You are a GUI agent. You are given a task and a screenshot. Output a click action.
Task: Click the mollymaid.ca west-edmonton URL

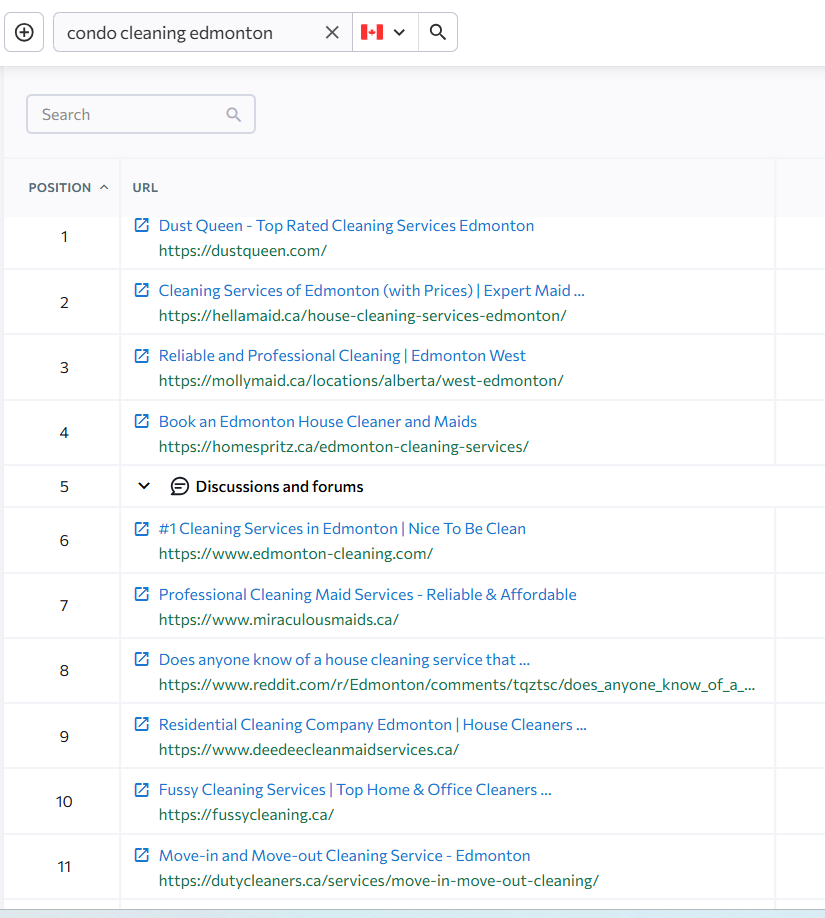pos(361,381)
